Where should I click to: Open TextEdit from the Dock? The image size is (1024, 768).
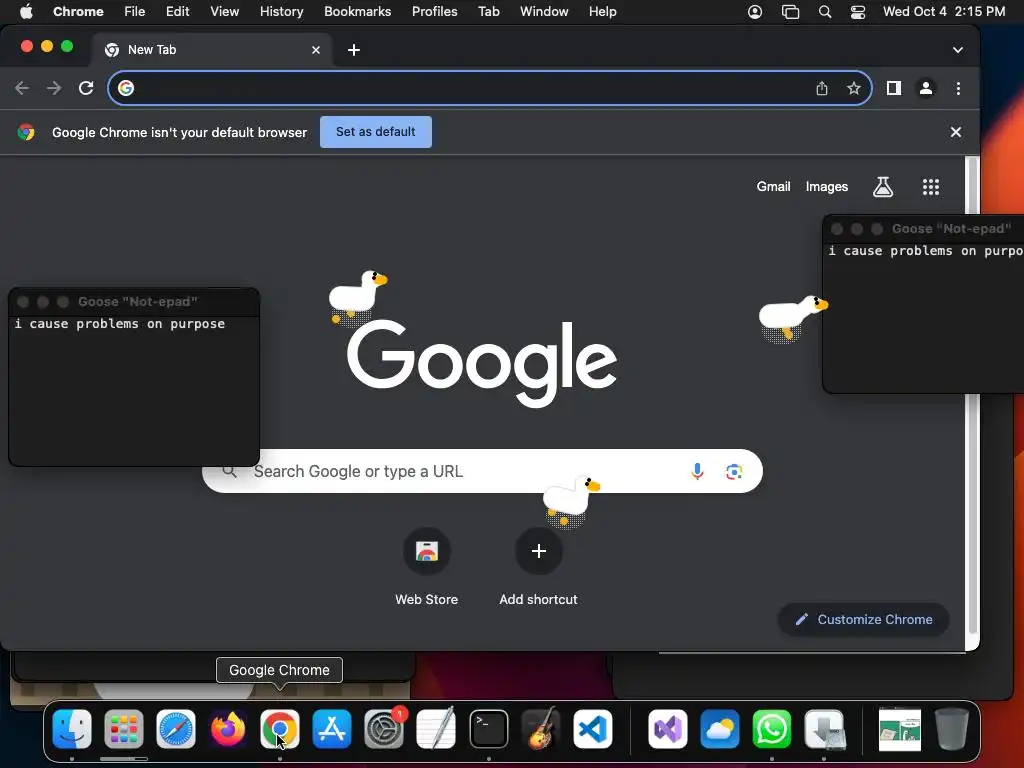pyautogui.click(x=436, y=729)
